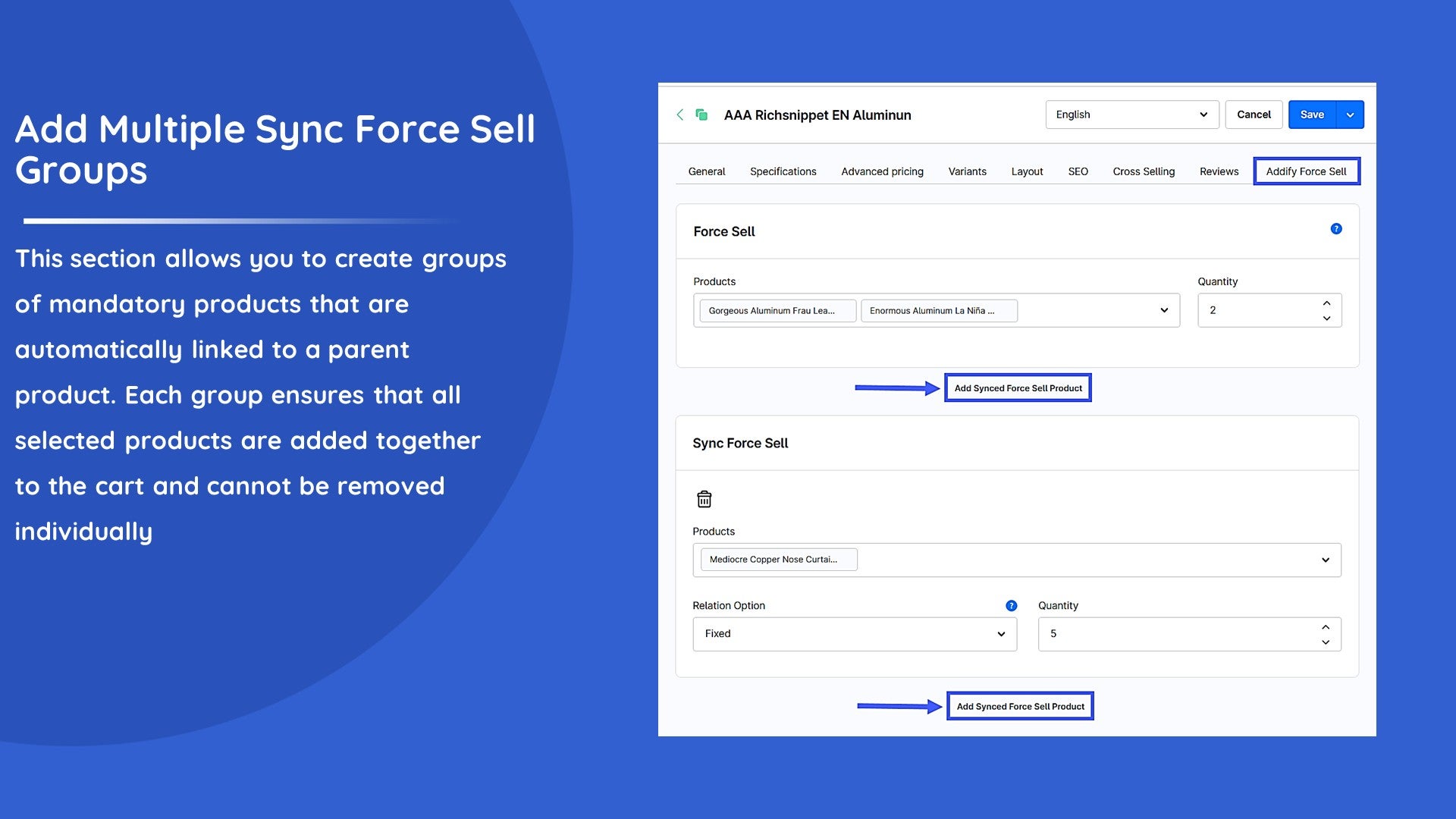Switch to the Cross Selling tab

[x=1144, y=171]
